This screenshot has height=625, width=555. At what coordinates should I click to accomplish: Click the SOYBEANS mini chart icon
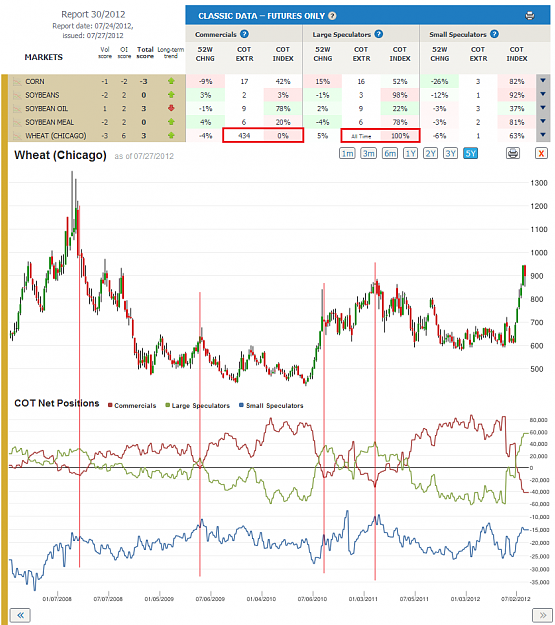click(x=17, y=95)
